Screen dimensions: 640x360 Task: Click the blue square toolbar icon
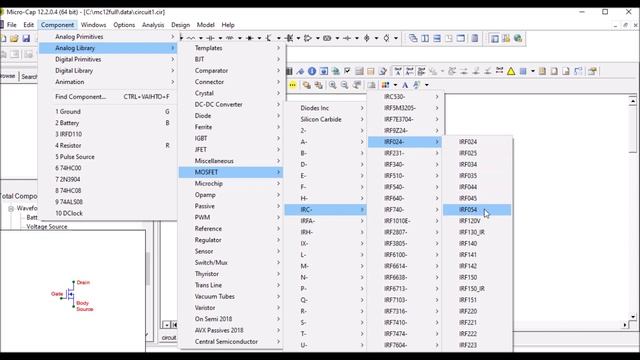(x=523, y=71)
